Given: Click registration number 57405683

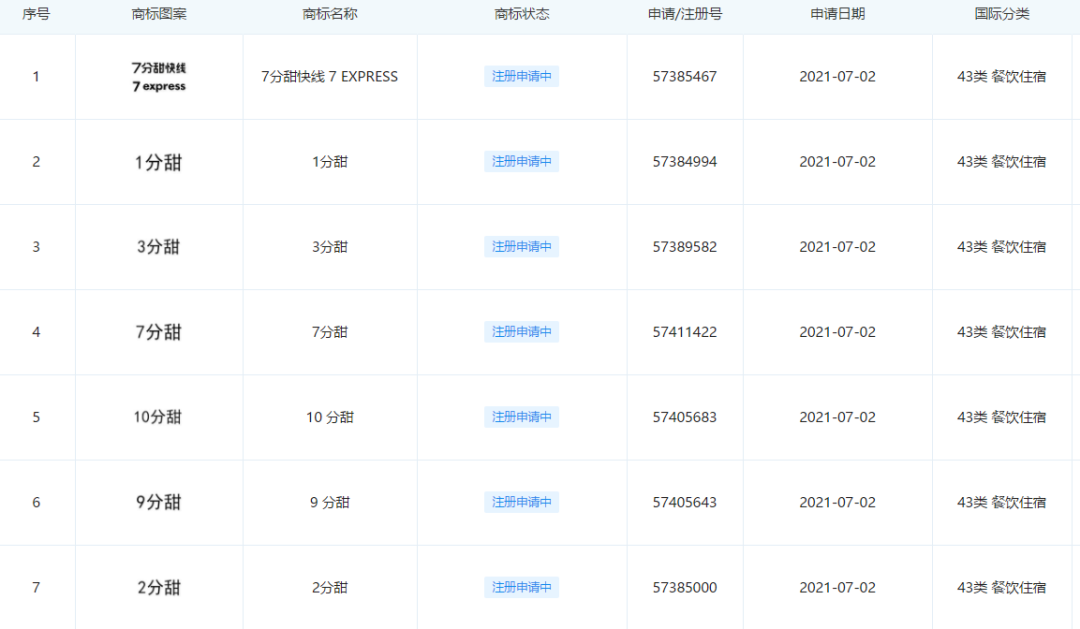Looking at the screenshot, I should click(685, 417).
